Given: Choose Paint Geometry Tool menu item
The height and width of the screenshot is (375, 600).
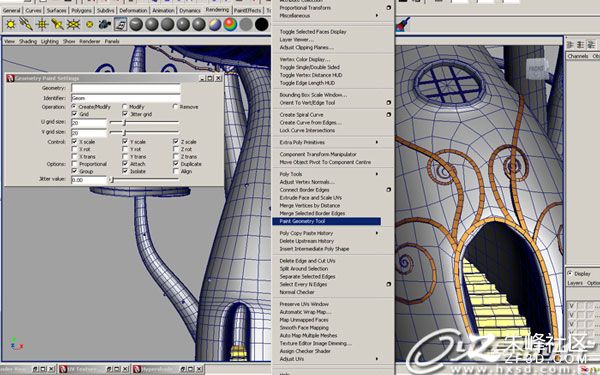Looking at the screenshot, I should click(x=326, y=221).
